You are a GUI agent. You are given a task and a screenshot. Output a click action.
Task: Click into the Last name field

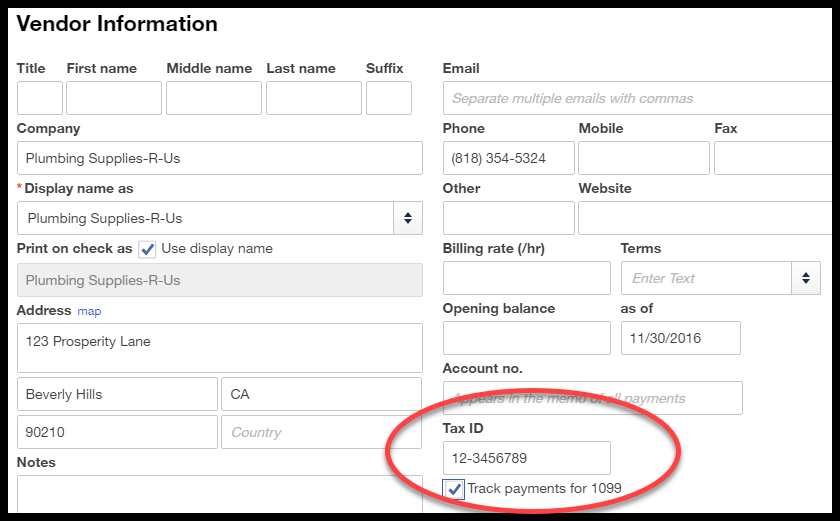pyautogui.click(x=314, y=98)
